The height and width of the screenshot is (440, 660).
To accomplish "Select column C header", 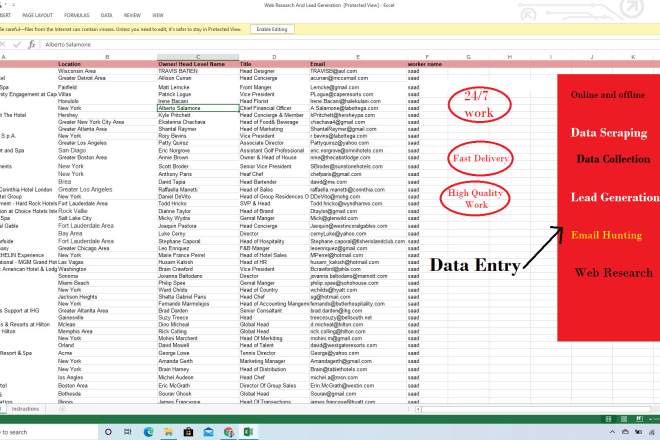I will (198, 57).
